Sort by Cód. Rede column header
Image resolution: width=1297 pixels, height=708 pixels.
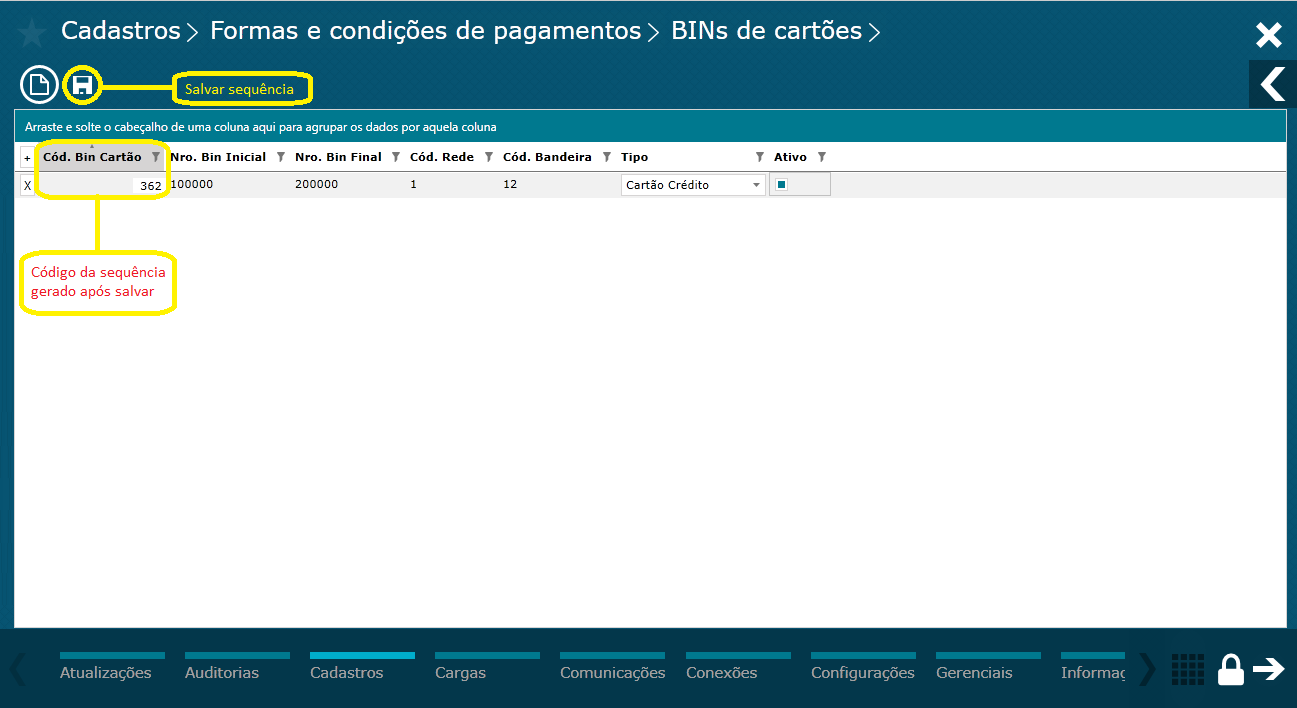[x=442, y=157]
